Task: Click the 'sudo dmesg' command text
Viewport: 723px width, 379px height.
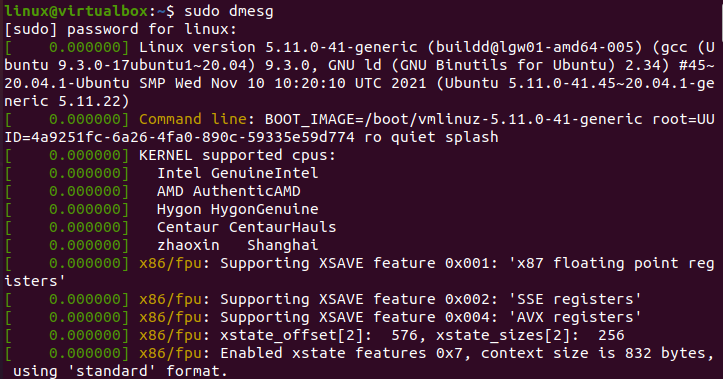Action: click(229, 11)
